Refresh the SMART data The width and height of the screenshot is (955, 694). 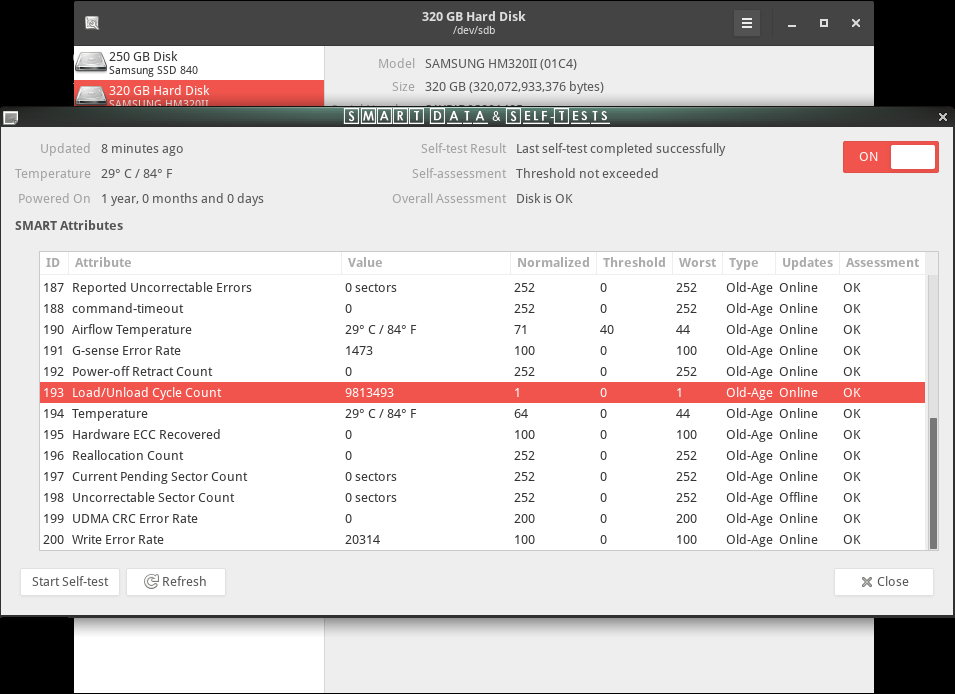(x=175, y=581)
